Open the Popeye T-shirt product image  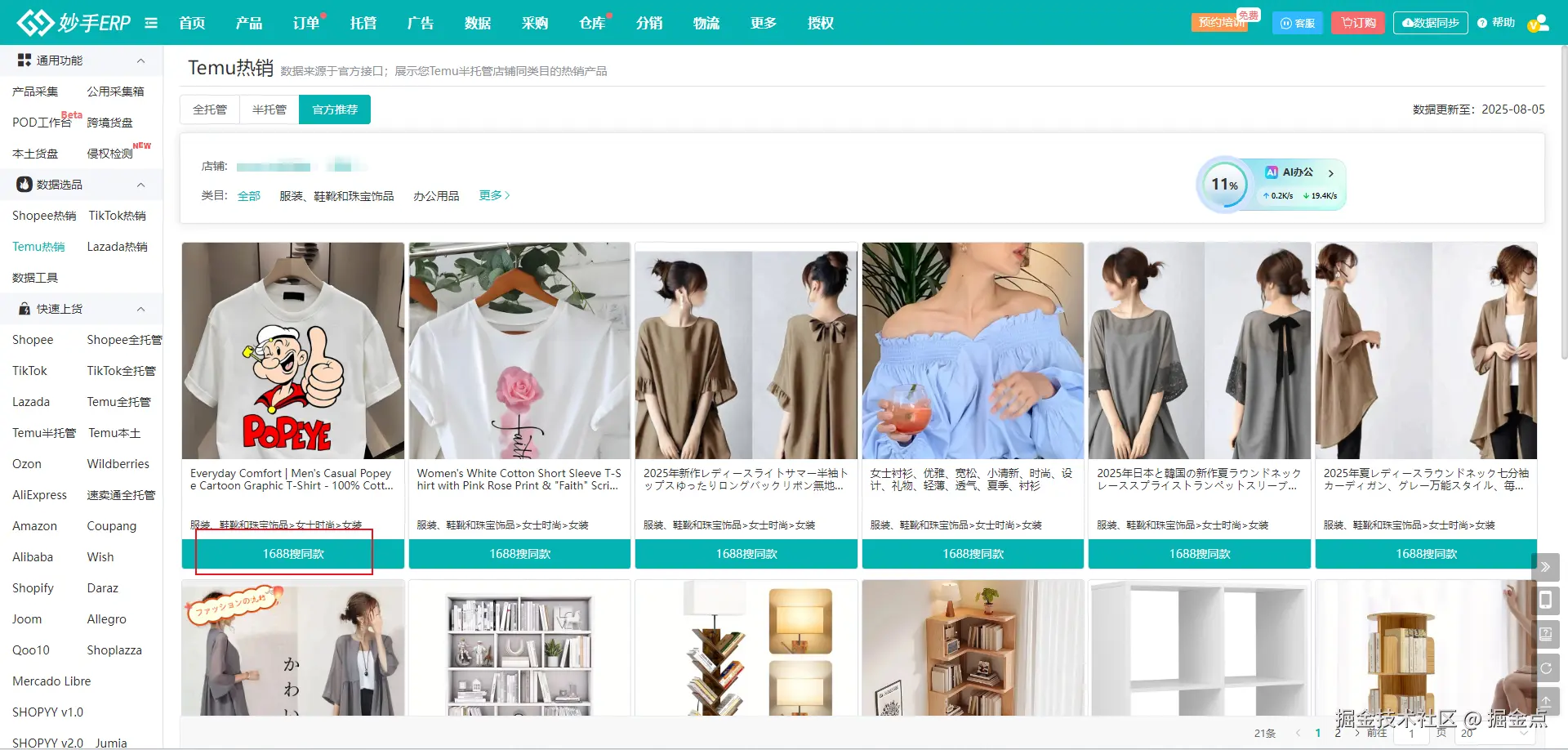pyautogui.click(x=293, y=350)
